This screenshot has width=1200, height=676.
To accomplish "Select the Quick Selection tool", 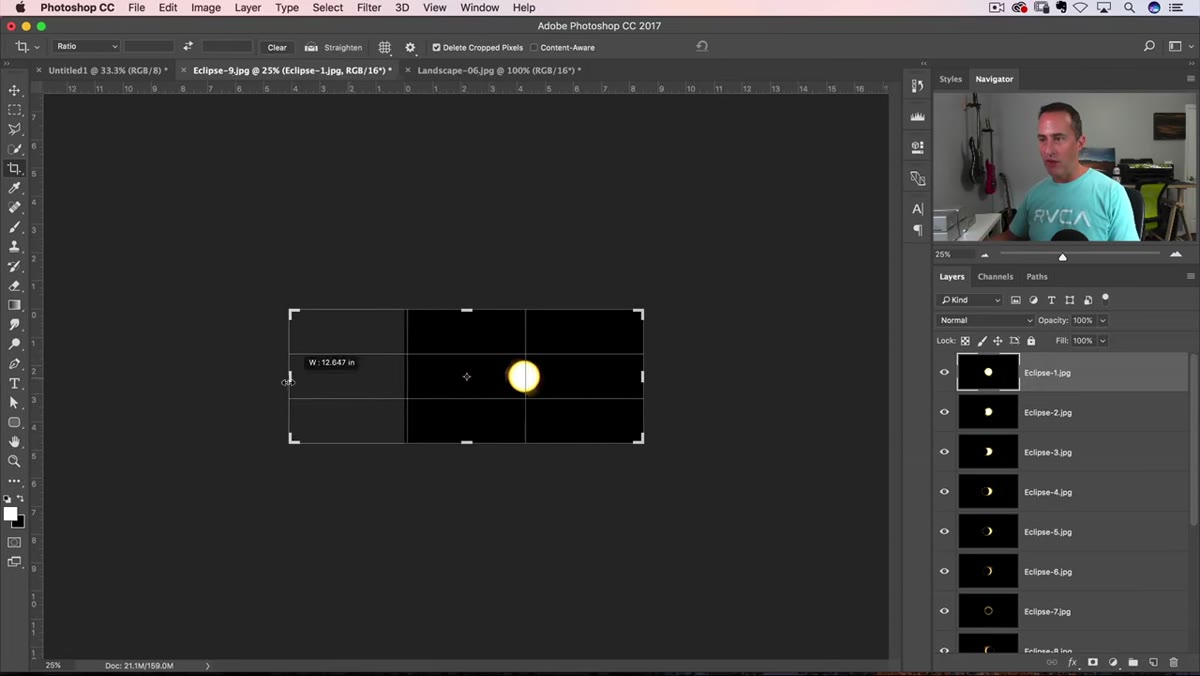I will point(14,149).
